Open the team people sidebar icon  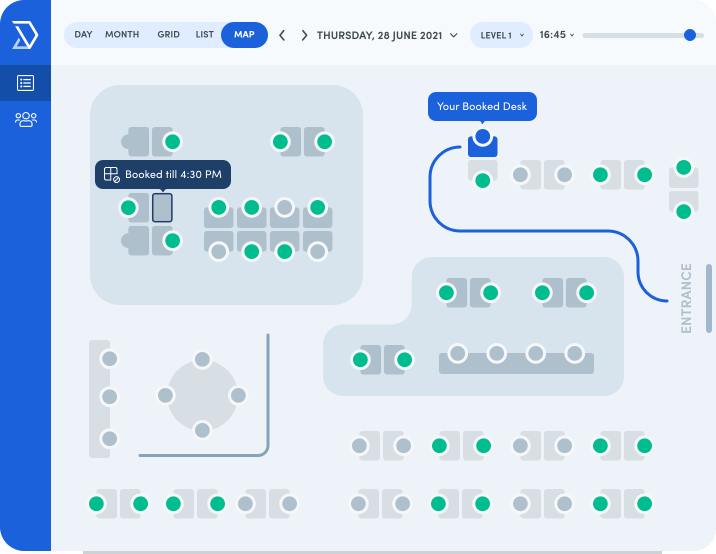(x=26, y=119)
